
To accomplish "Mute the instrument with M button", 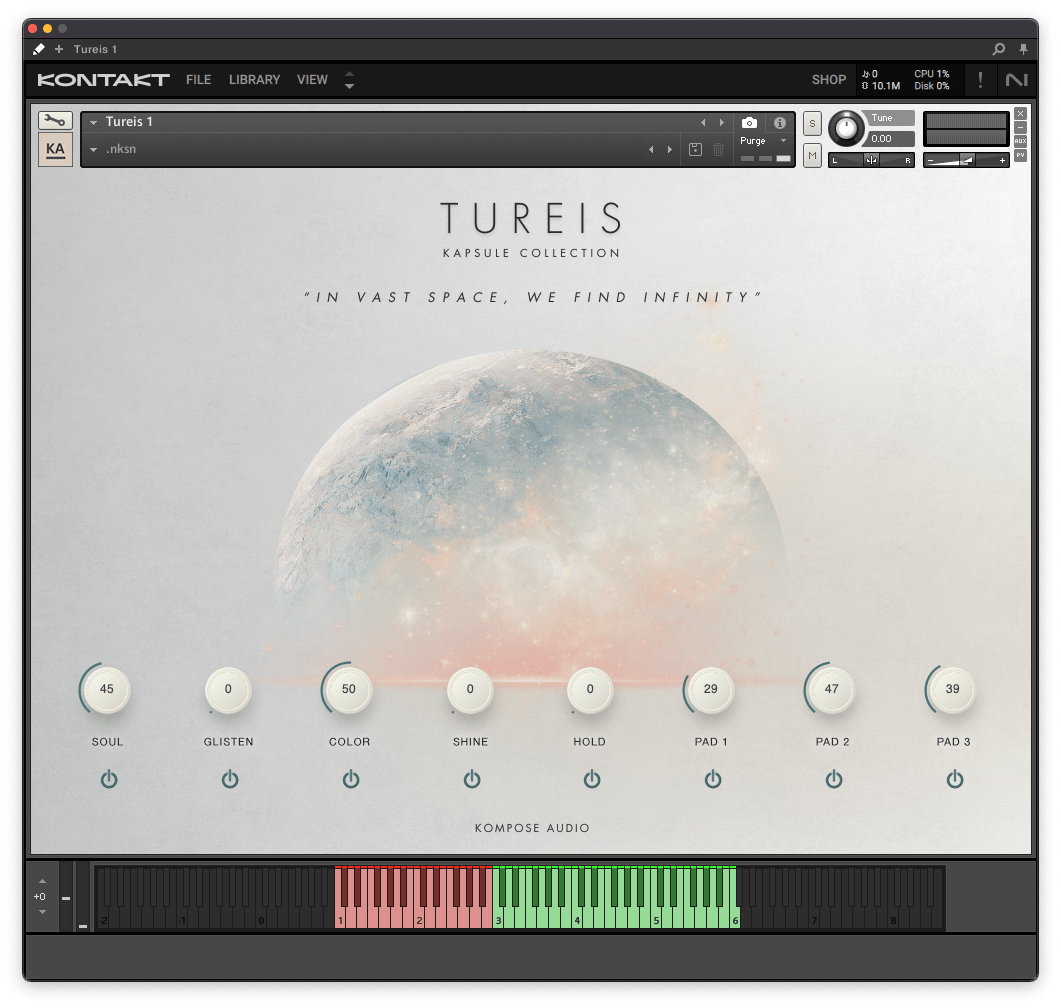I will tap(812, 155).
